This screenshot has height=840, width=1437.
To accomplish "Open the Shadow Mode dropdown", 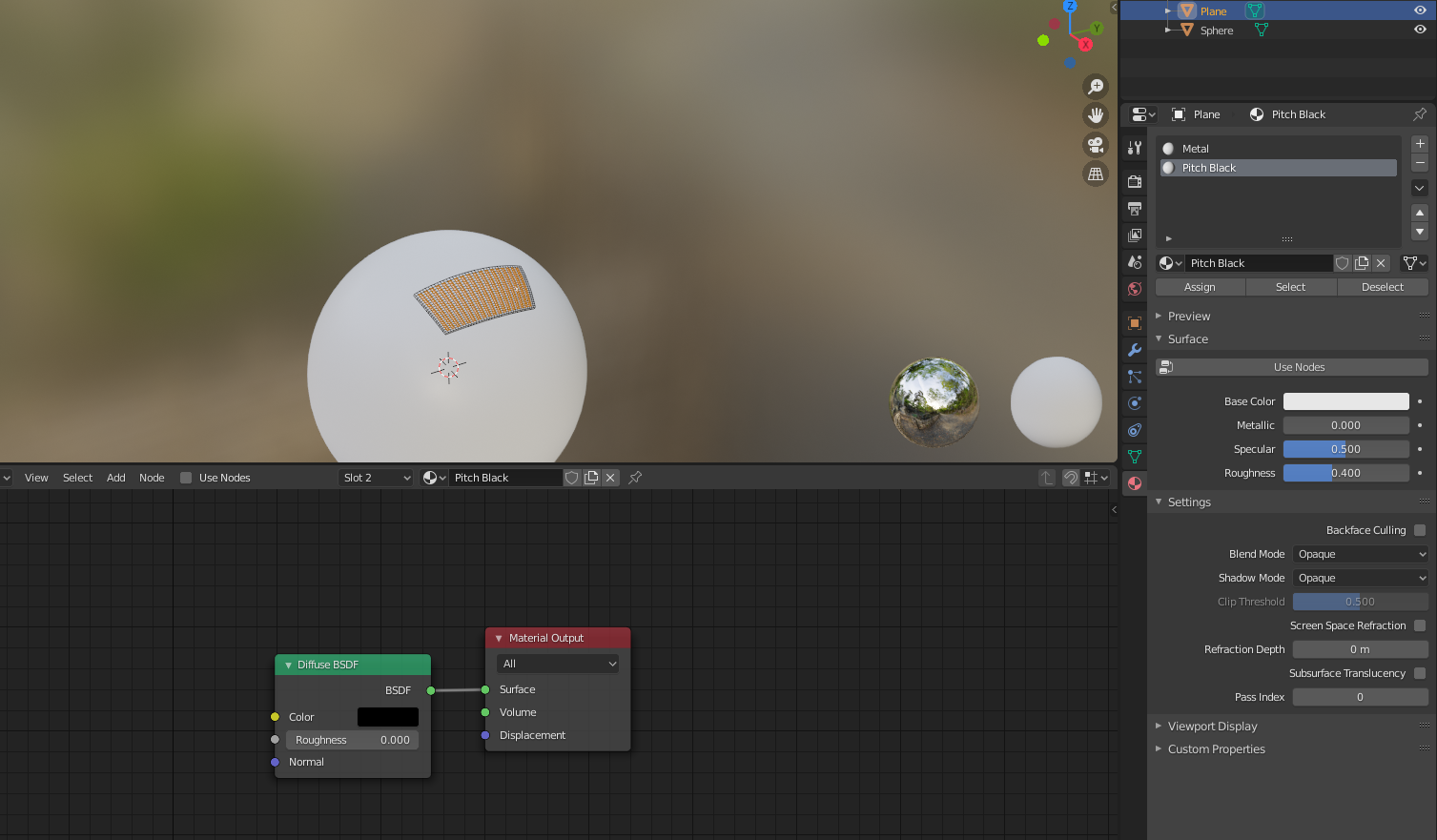I will click(x=1361, y=578).
